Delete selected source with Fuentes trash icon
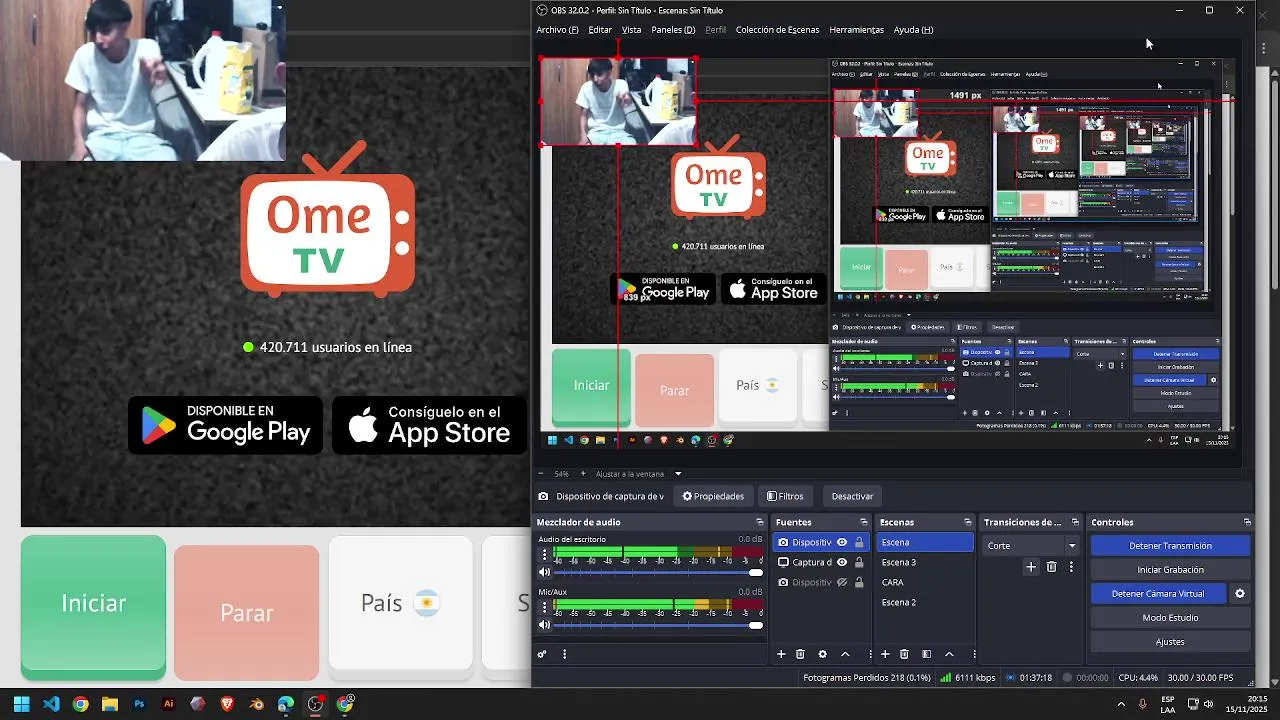 coord(800,654)
